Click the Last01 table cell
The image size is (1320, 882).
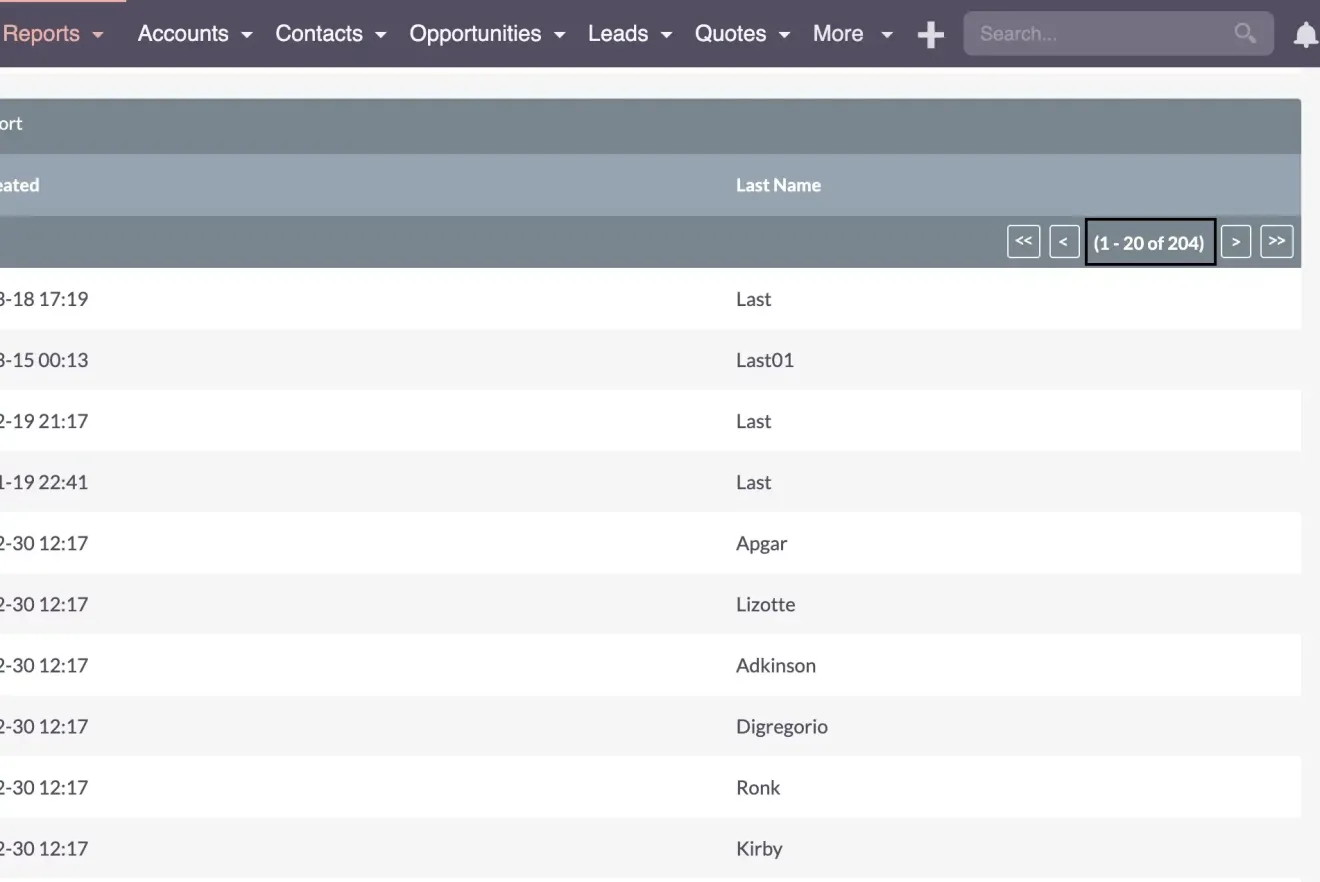pyautogui.click(x=765, y=360)
